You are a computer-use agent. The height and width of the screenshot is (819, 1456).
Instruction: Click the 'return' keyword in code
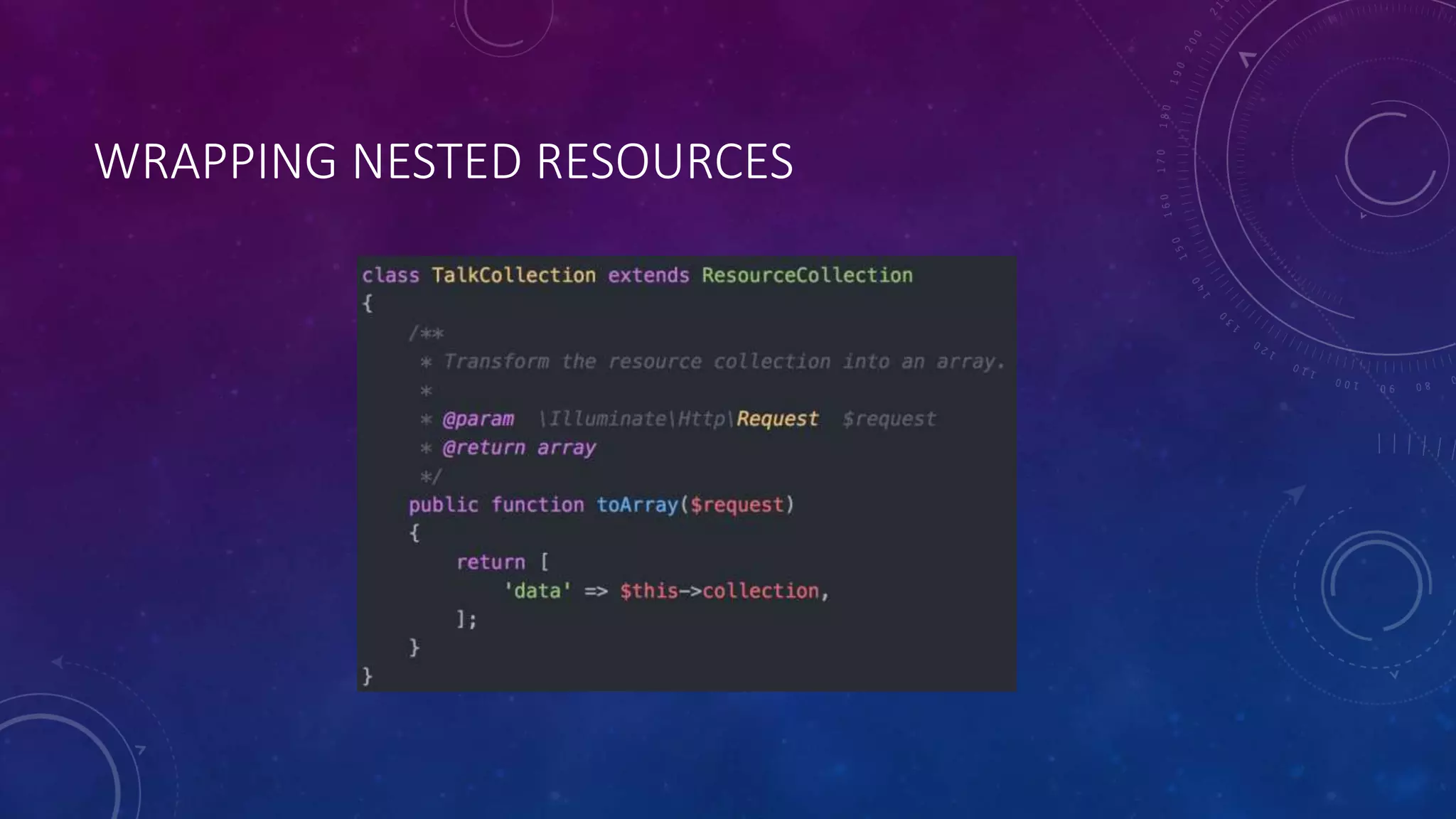click(x=491, y=562)
